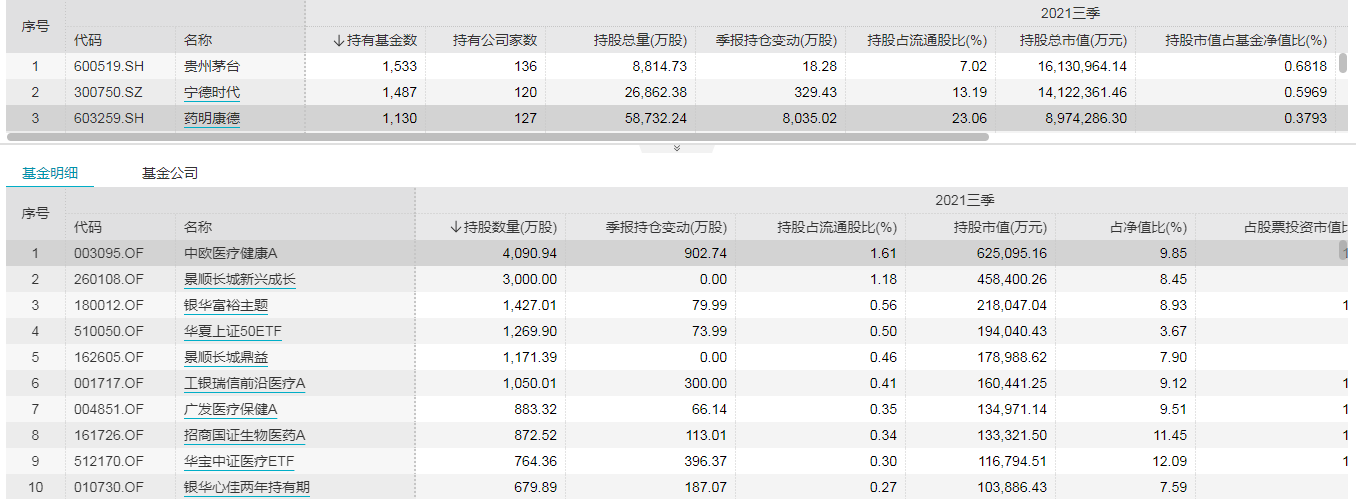The height and width of the screenshot is (499, 1356).
Task: Select fund code 001717.OF
Action: click(109, 383)
